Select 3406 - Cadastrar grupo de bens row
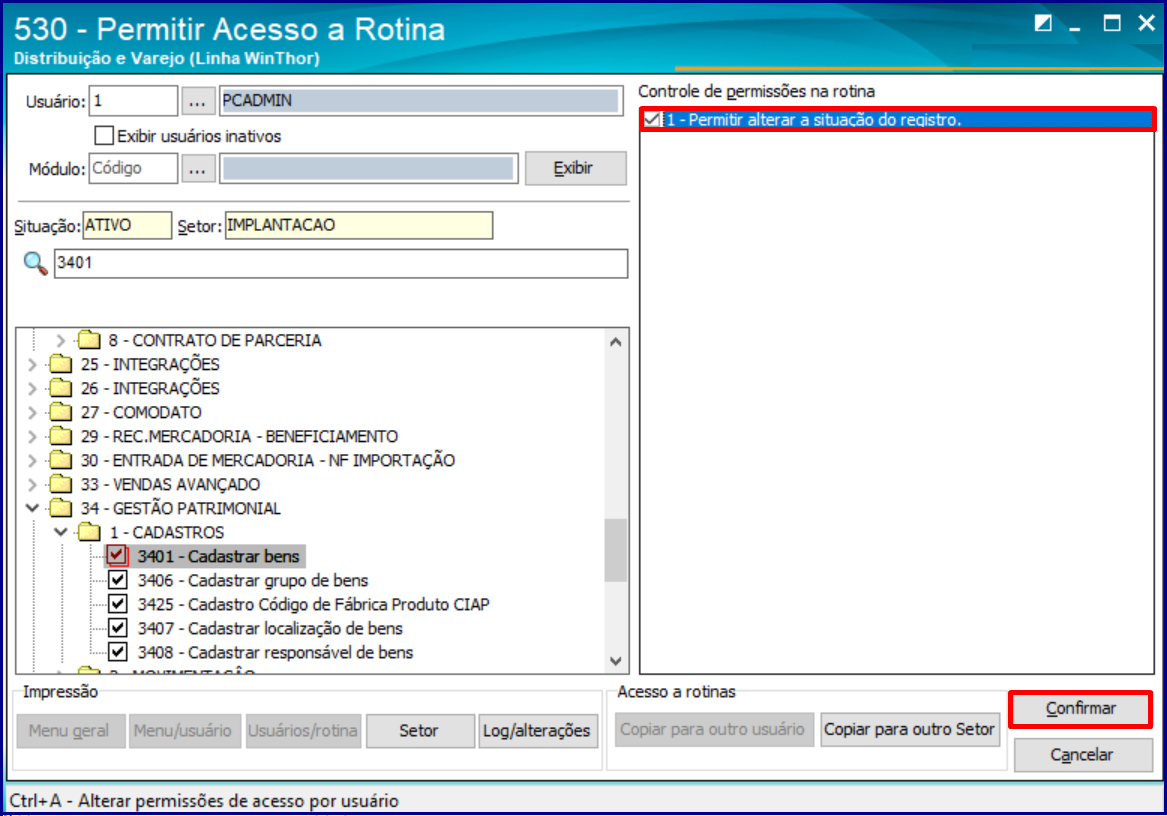Image resolution: width=1167 pixels, height=816 pixels. pyautogui.click(x=253, y=580)
